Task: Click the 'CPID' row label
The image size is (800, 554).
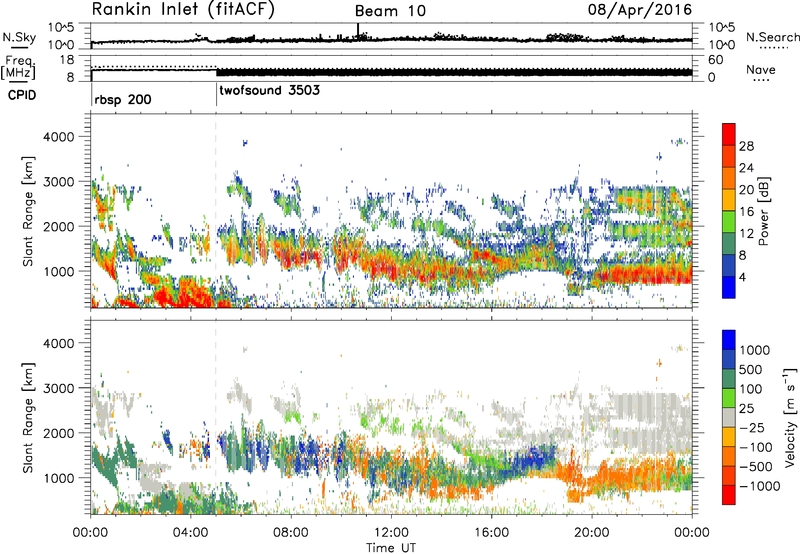Action: [22, 95]
